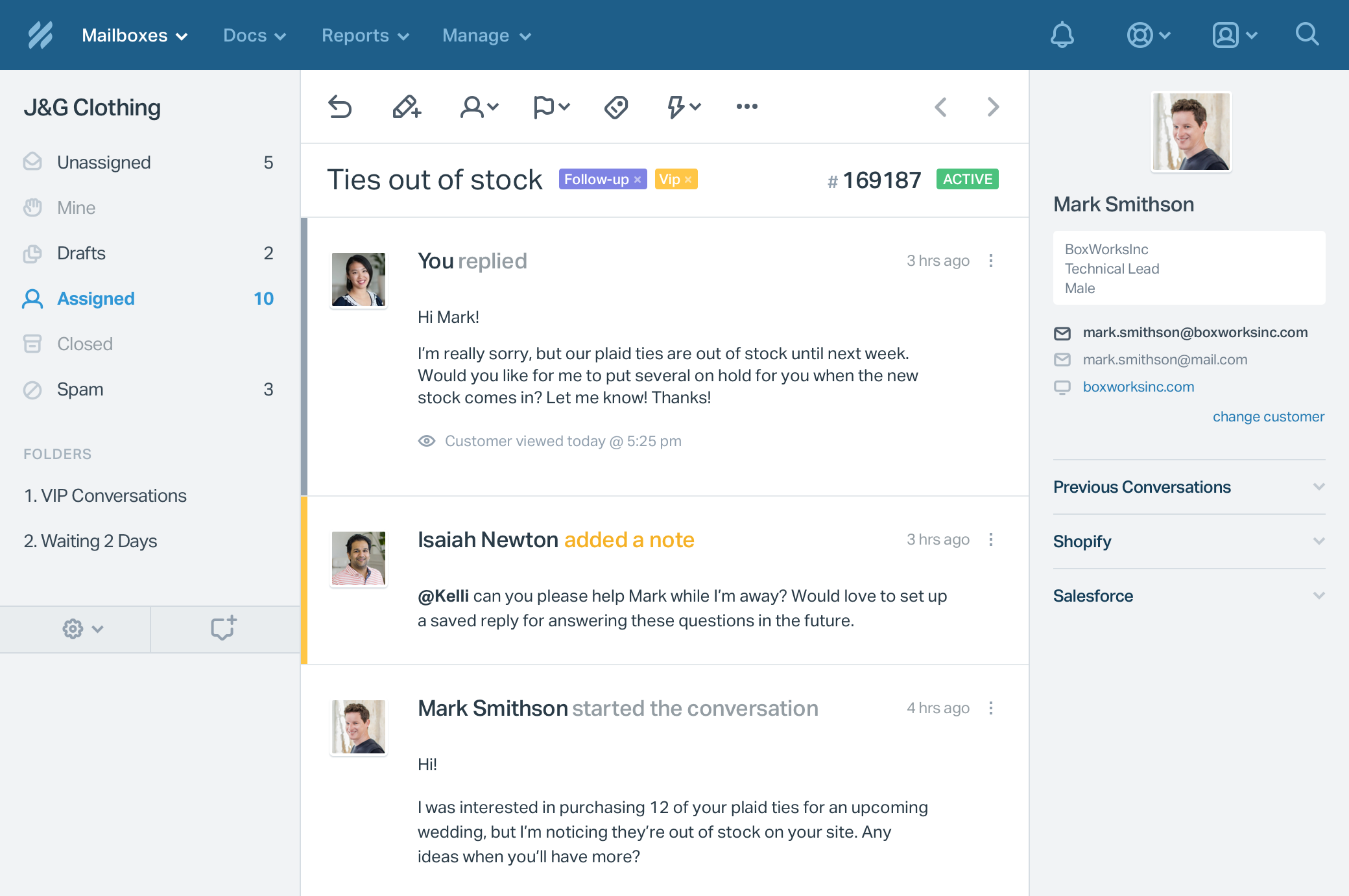
Task: Open the status flag dropdown
Action: [551, 107]
